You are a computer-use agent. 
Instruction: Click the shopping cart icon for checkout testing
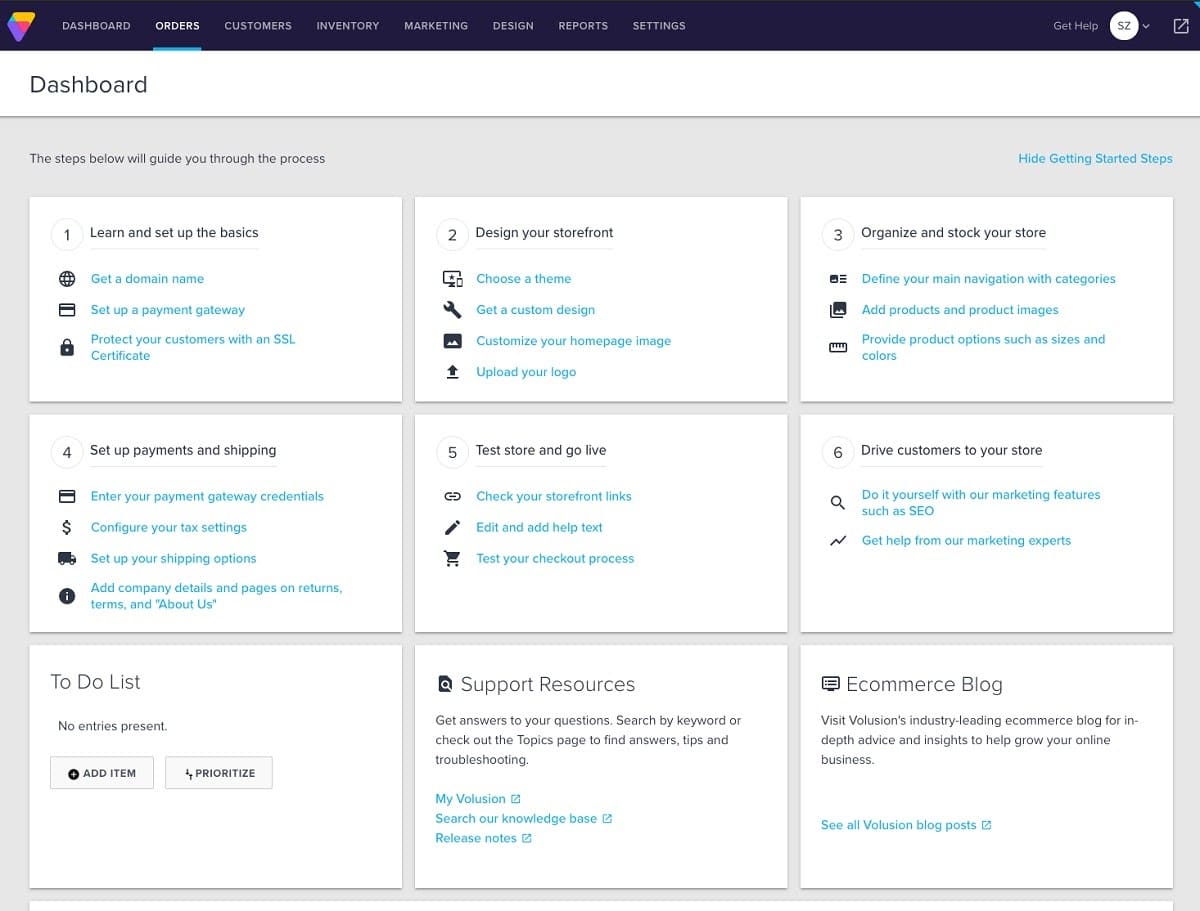[452, 558]
